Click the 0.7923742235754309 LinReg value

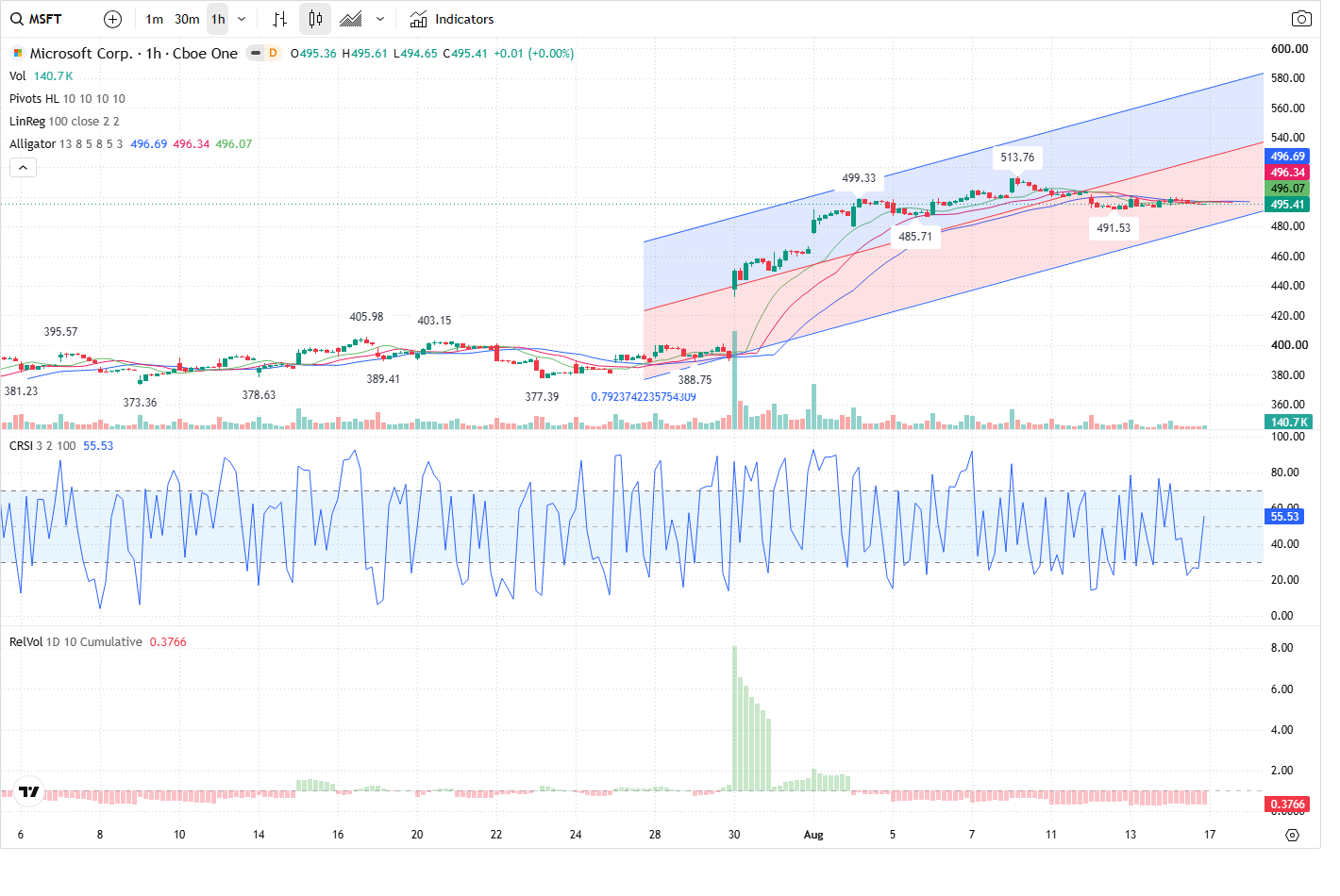click(x=644, y=397)
